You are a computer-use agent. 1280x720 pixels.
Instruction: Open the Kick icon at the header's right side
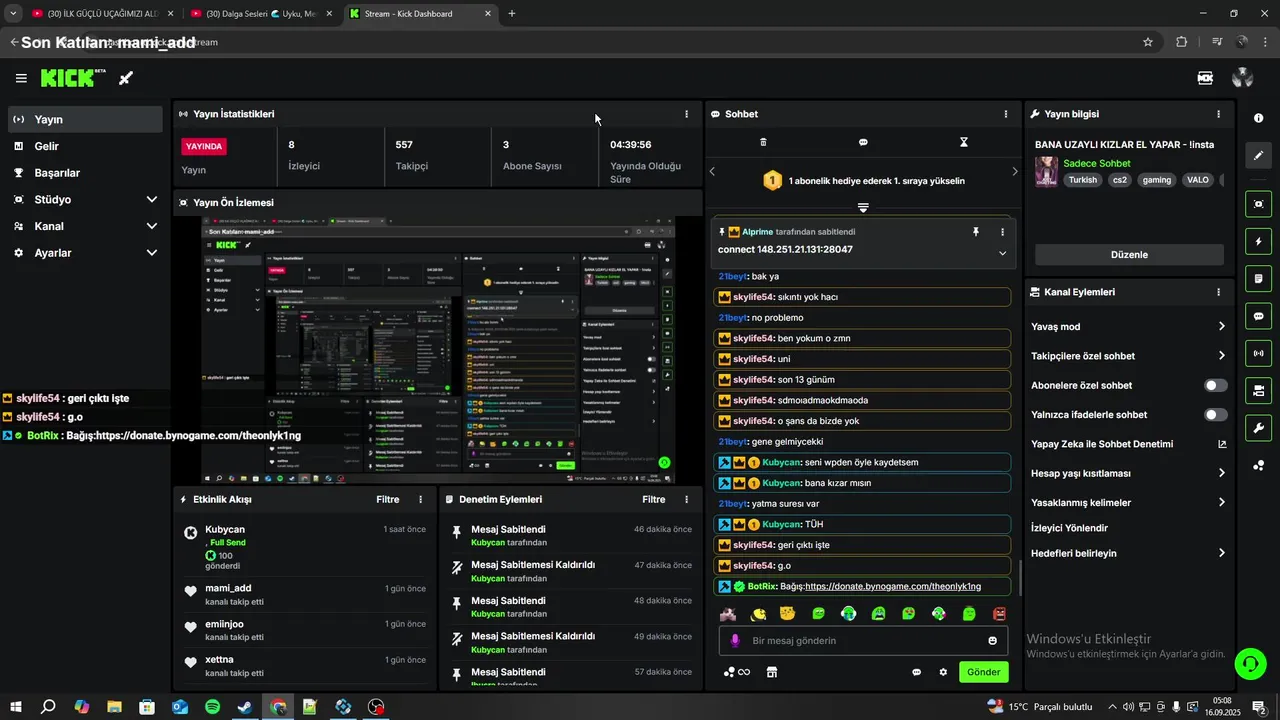point(1205,78)
